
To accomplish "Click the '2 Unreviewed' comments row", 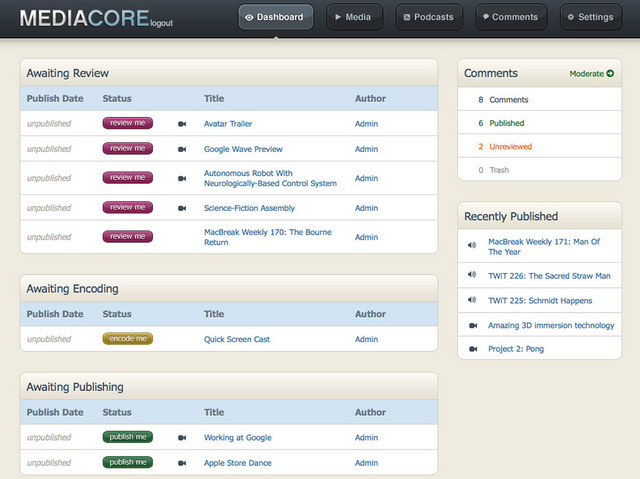I will tap(540, 146).
